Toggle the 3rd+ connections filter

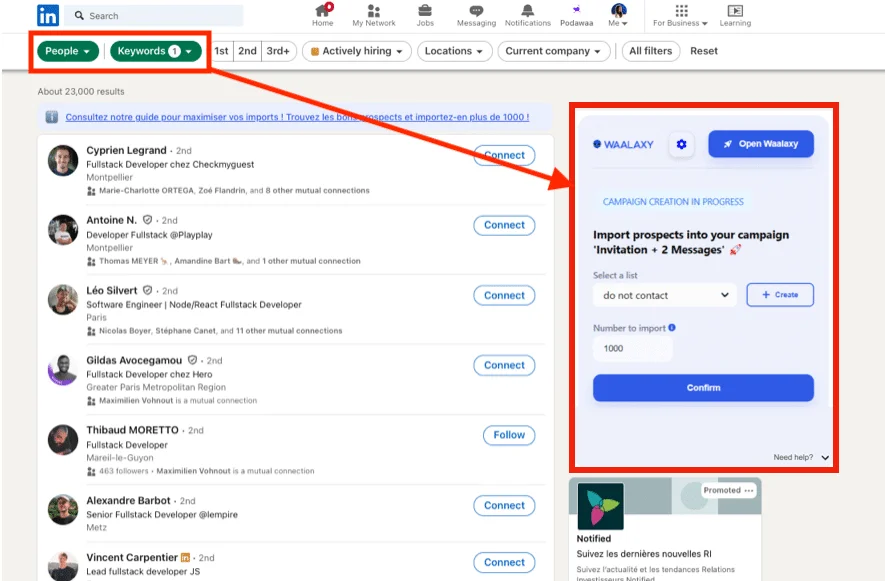[278, 51]
